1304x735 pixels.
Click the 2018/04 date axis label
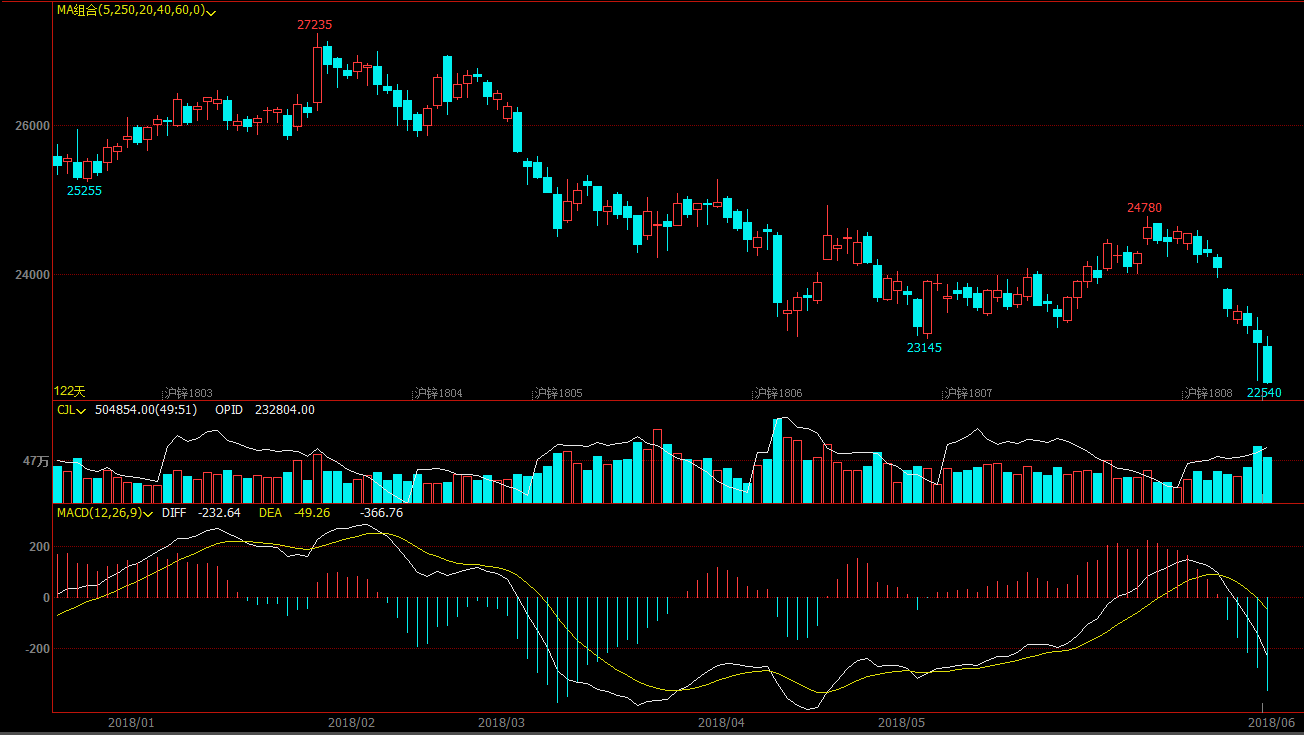(721, 722)
